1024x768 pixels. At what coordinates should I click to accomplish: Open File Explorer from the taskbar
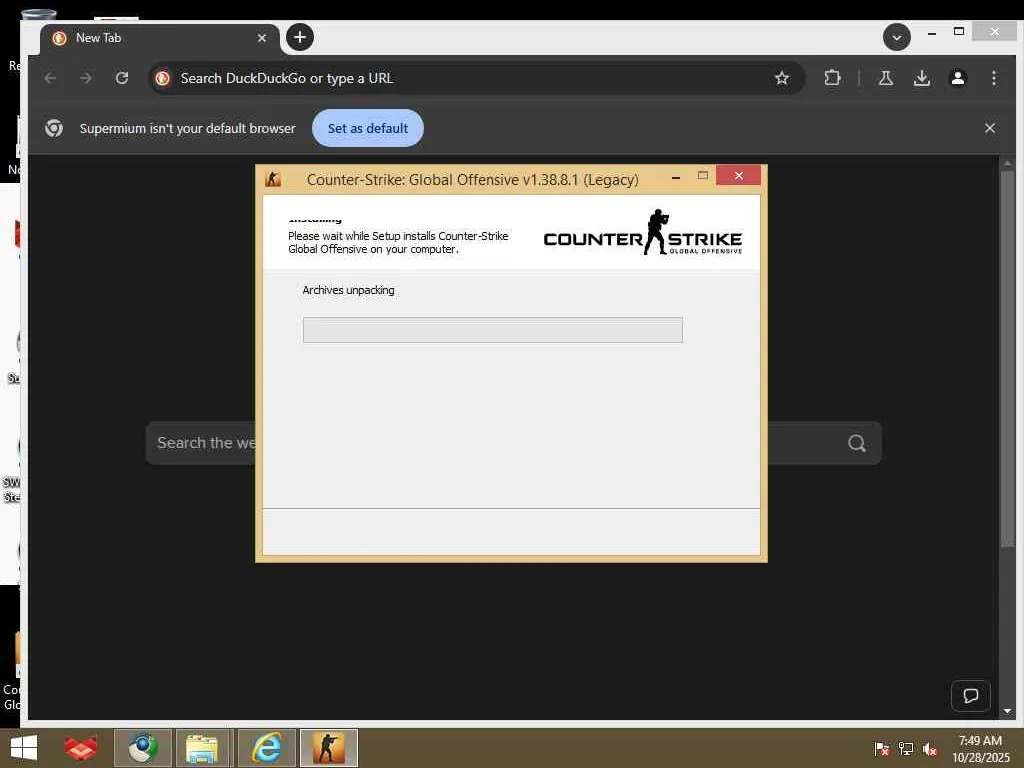pos(204,748)
